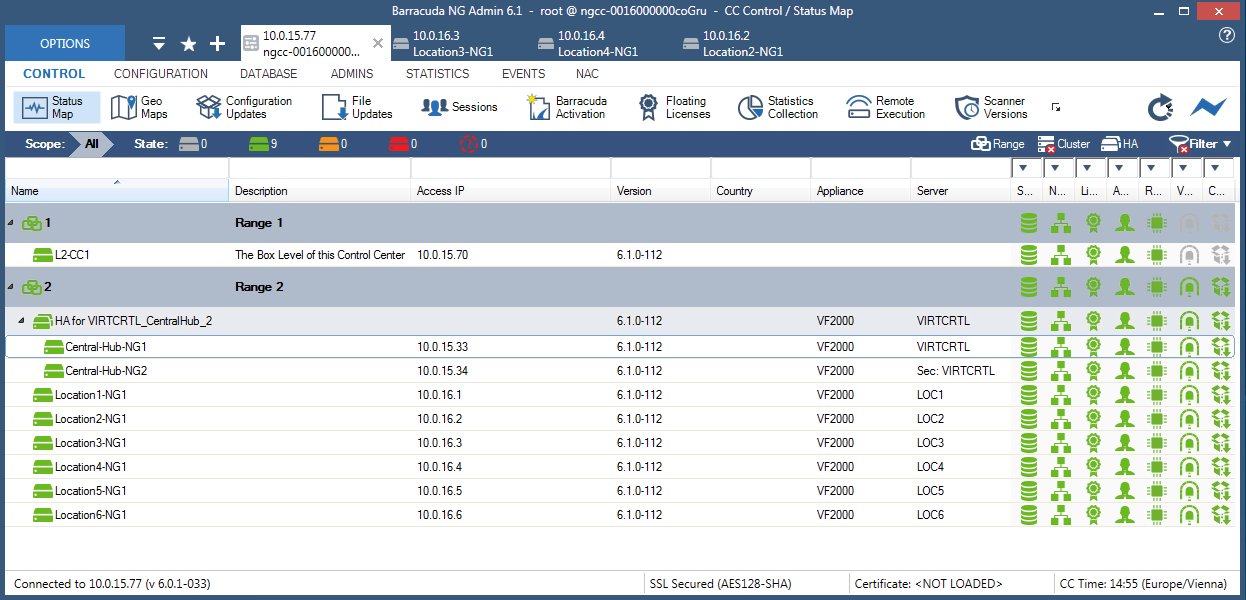Viewport: 1246px width, 600px height.
Task: Open Remote Execution
Action: point(886,107)
